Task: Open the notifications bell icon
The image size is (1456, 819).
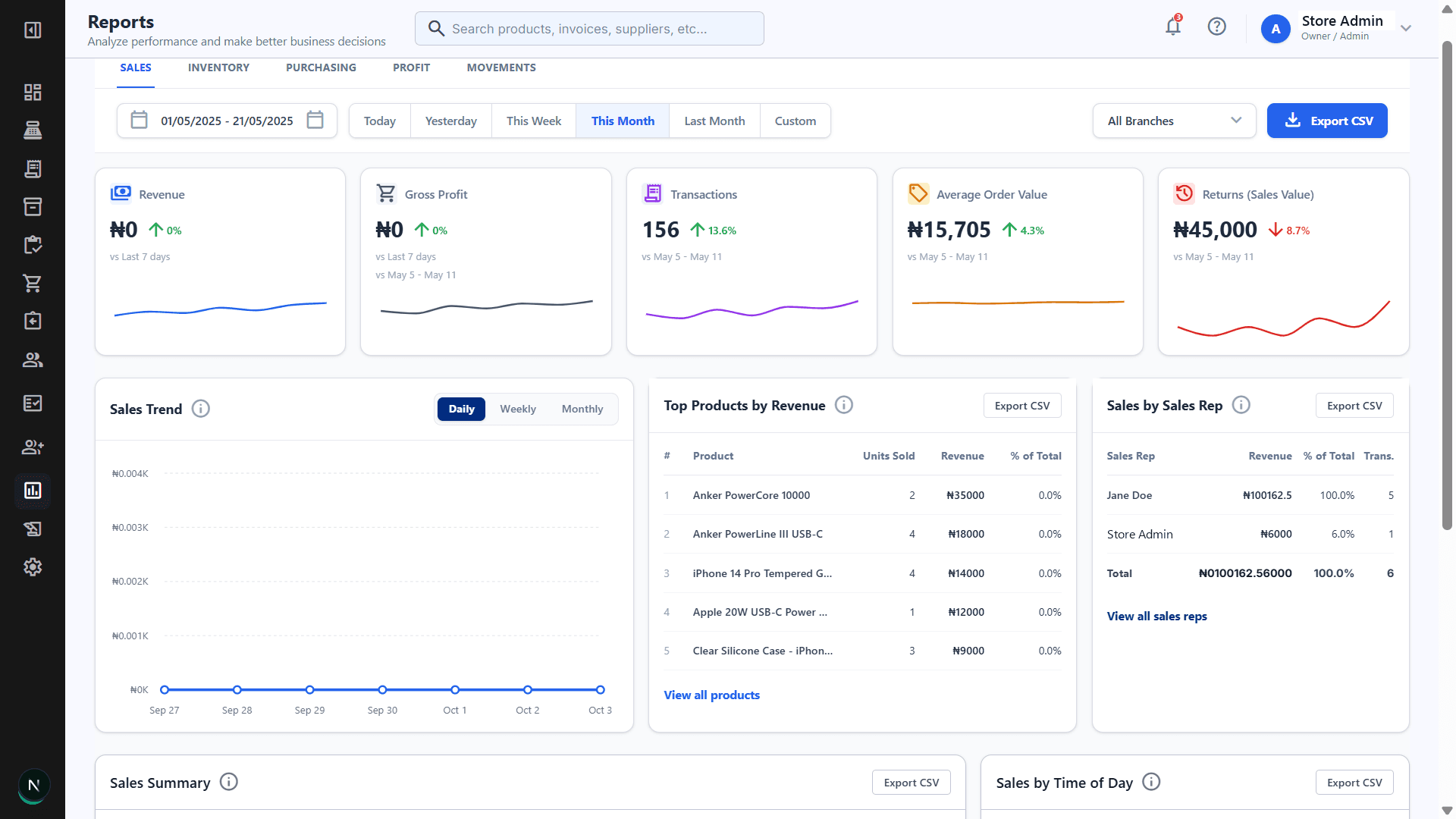Action: (x=1173, y=27)
